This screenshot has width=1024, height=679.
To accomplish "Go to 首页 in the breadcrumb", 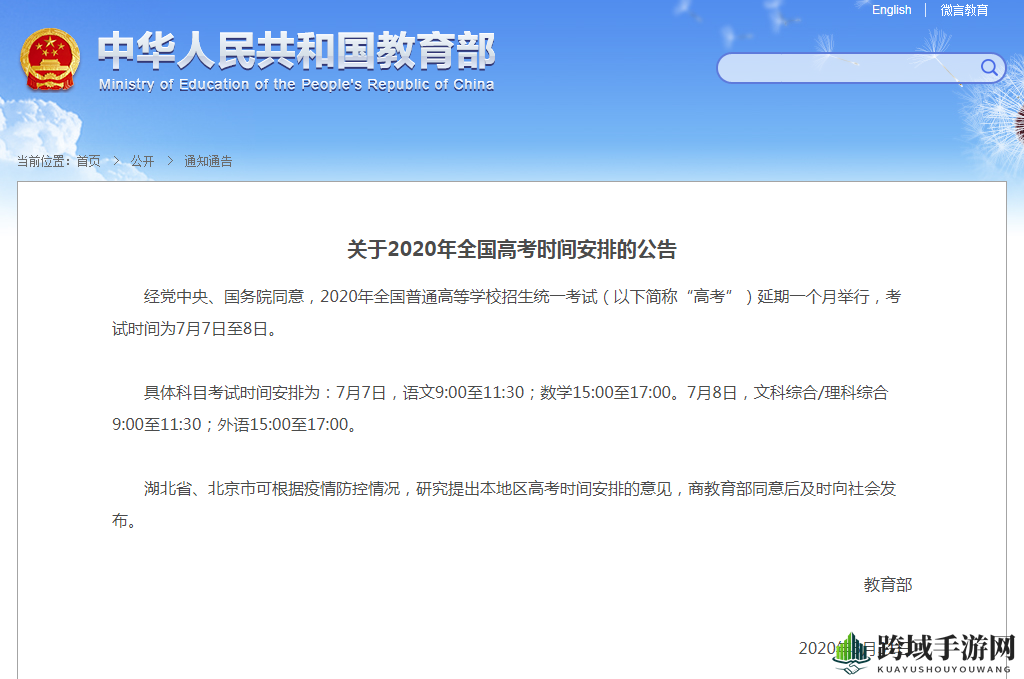I will [89, 161].
